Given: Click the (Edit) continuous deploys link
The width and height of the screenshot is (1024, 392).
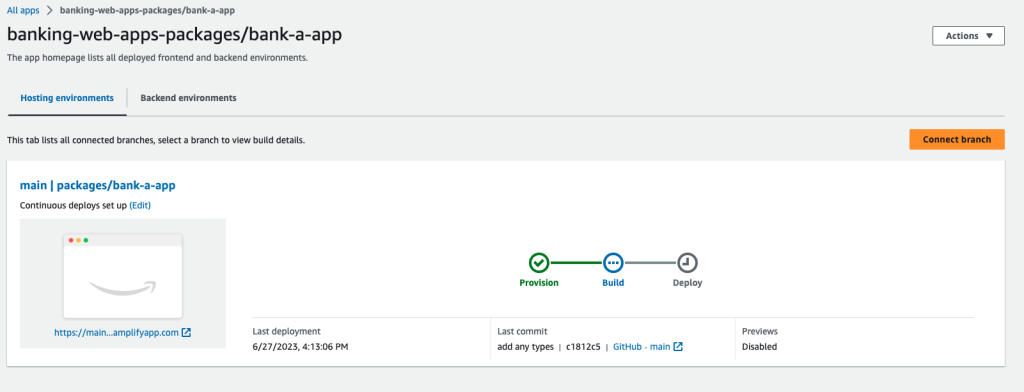Looking at the screenshot, I should pyautogui.click(x=140, y=205).
